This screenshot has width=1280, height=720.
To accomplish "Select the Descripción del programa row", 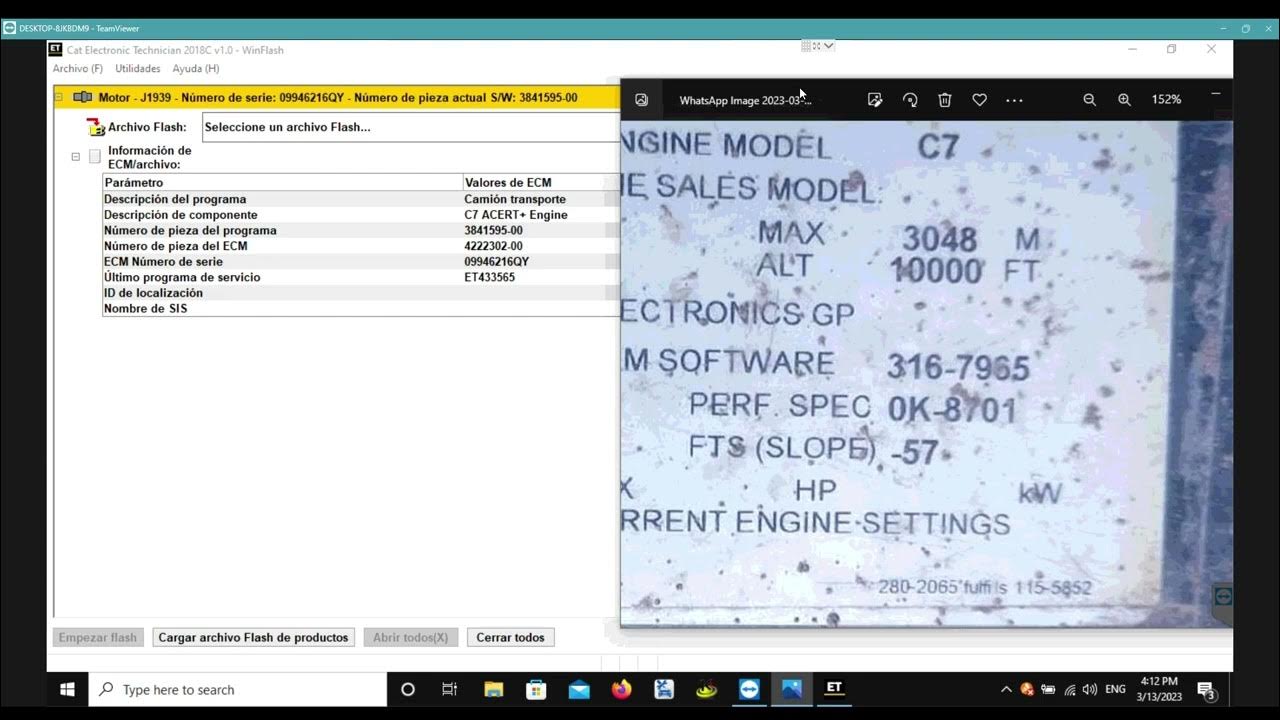I will point(361,199).
